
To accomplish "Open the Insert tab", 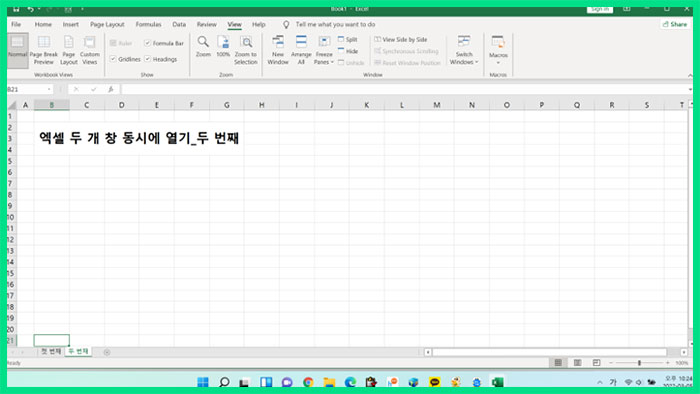I will [71, 25].
